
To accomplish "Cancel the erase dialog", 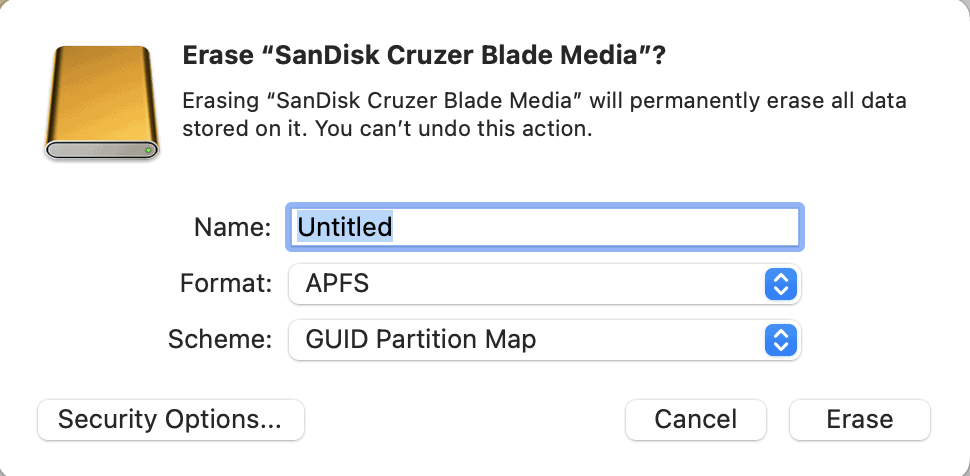I will click(x=695, y=419).
